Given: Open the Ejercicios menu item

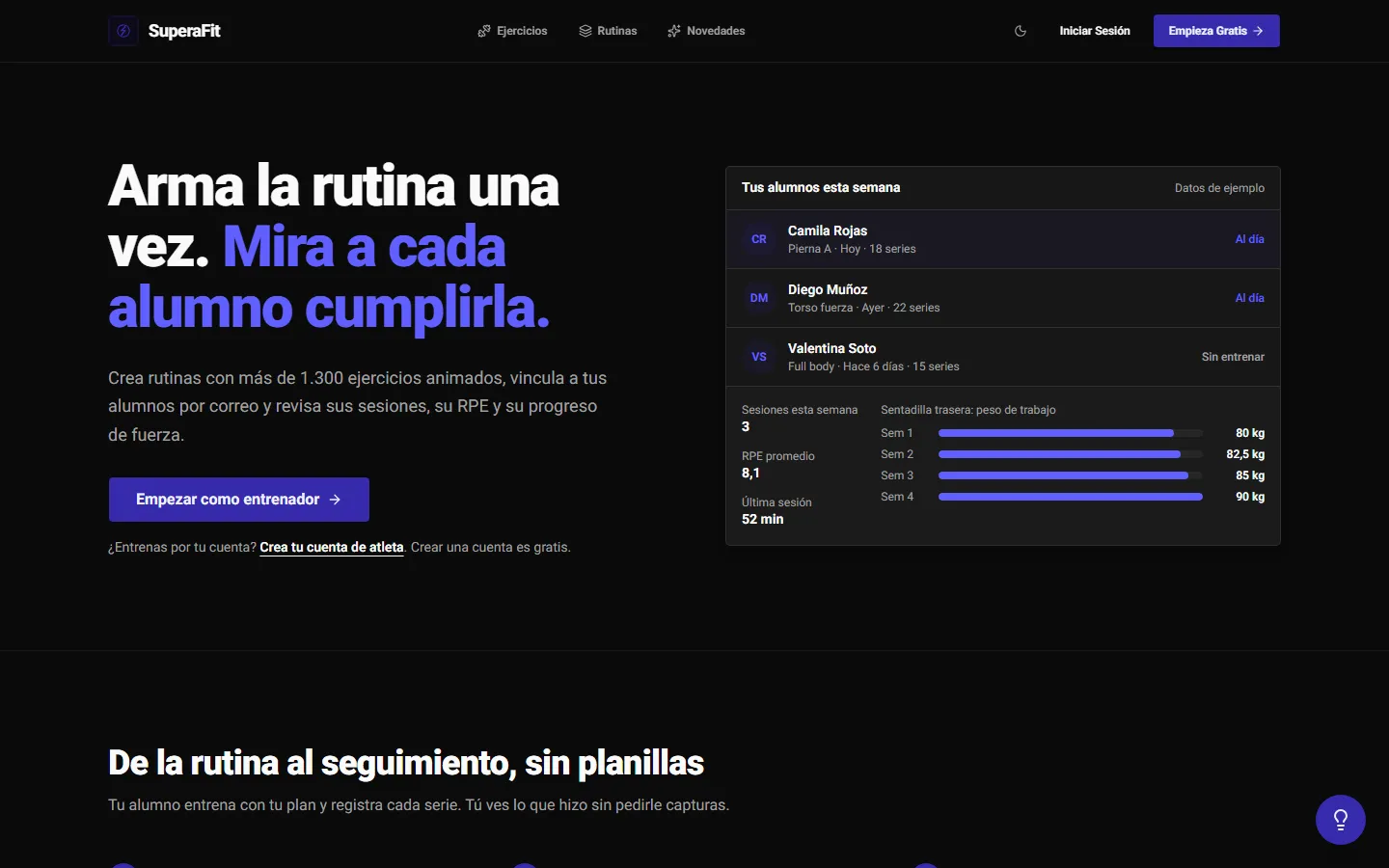Looking at the screenshot, I should 512,31.
